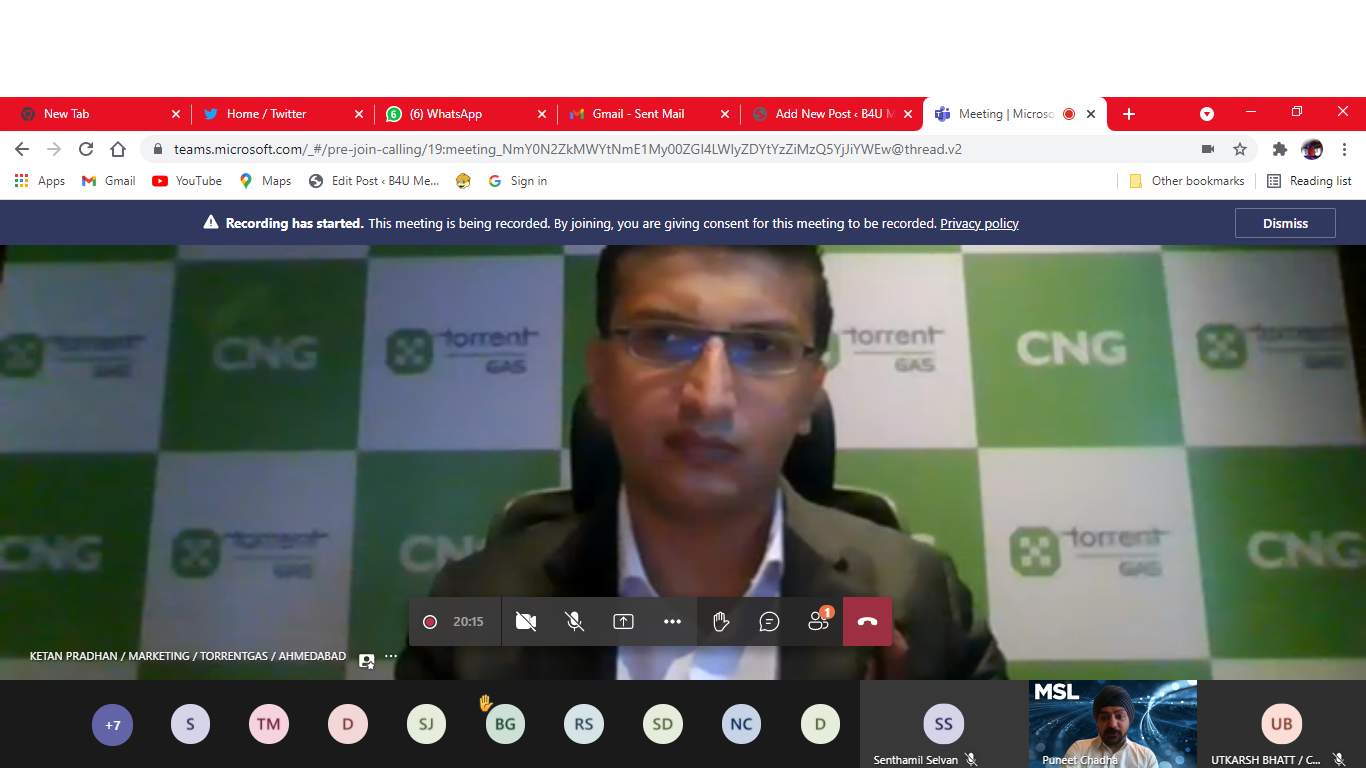This screenshot has width=1366, height=768.
Task: Select participant avatar SD
Action: (x=663, y=725)
